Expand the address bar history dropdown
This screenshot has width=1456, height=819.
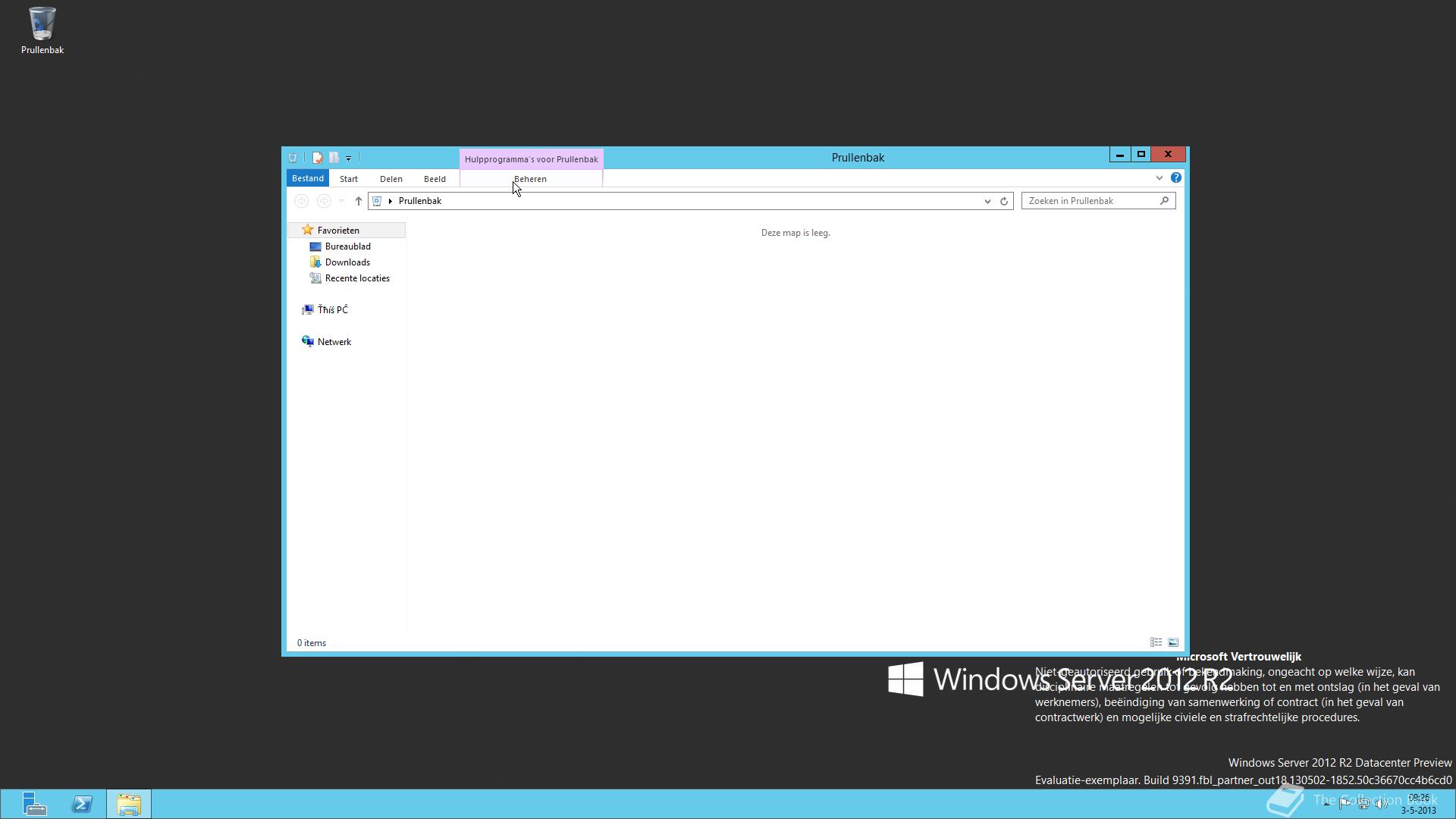[987, 201]
